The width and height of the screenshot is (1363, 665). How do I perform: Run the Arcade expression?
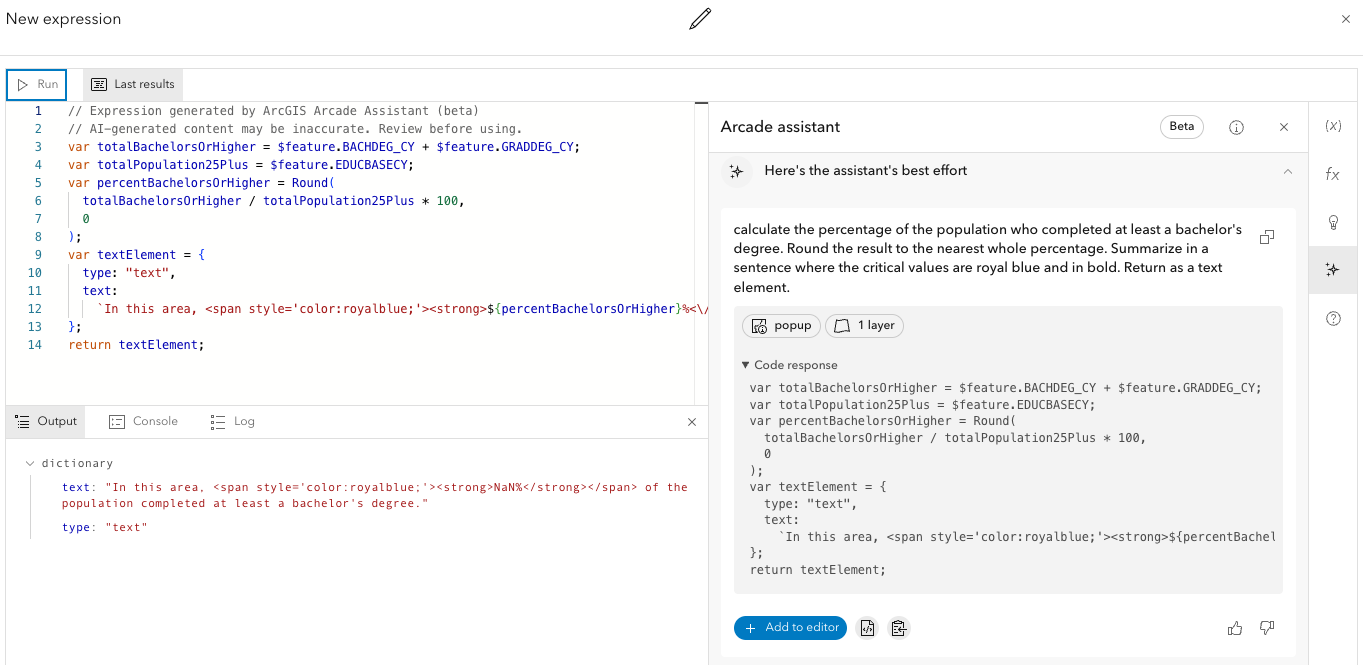(37, 85)
